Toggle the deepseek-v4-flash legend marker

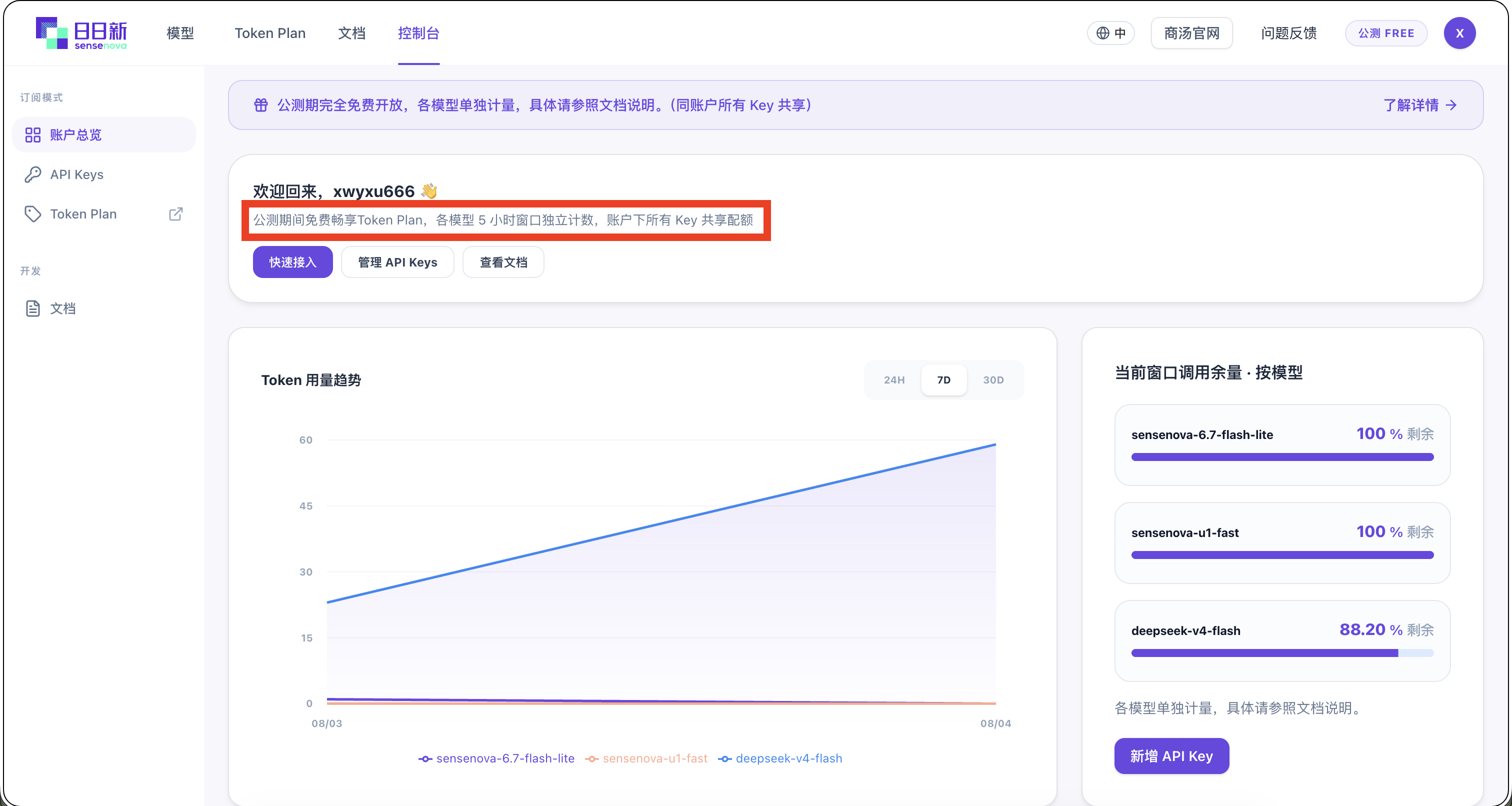click(x=725, y=758)
